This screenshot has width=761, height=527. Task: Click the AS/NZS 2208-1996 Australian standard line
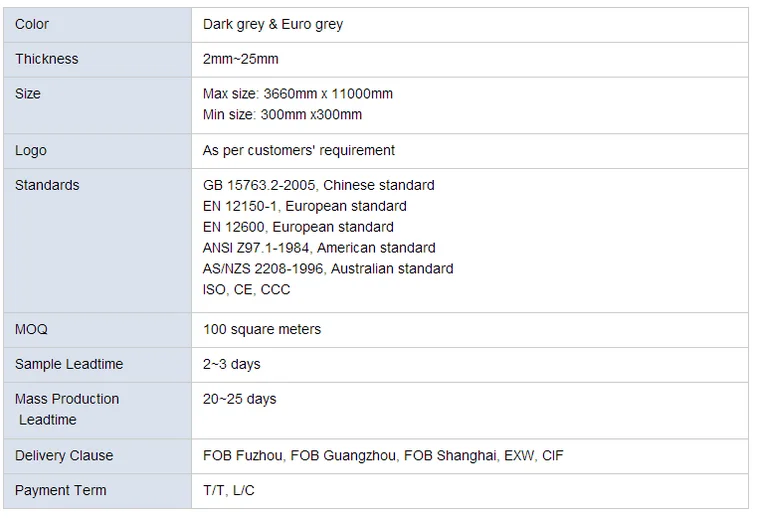327,269
